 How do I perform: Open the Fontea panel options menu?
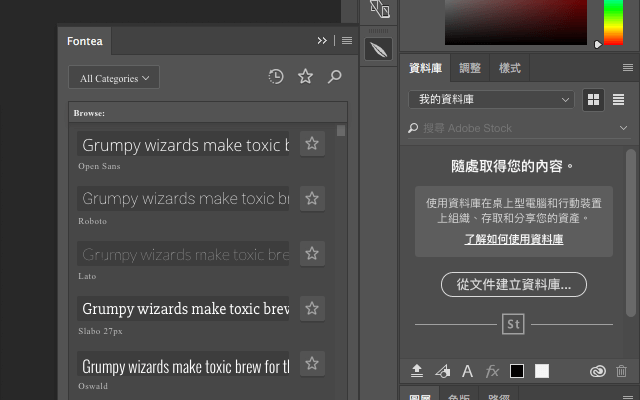(347, 41)
